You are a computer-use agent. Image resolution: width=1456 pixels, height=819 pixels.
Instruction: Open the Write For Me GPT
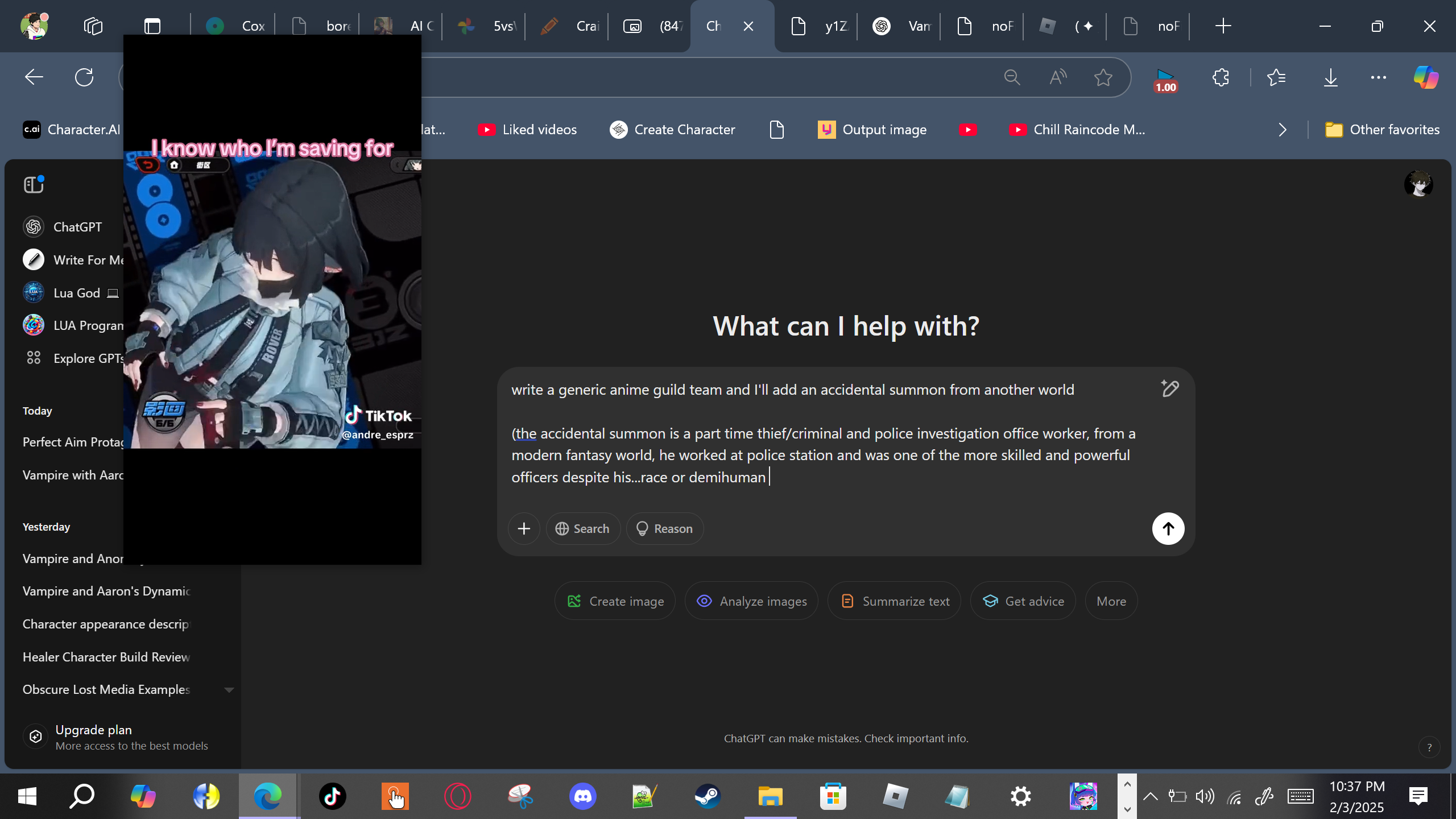(73, 260)
